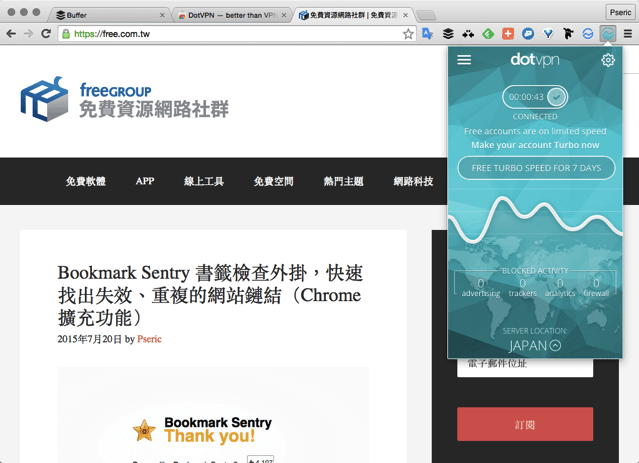This screenshot has width=639, height=463.
Task: Click the 電子郵件位址 email input field
Action: point(525,366)
